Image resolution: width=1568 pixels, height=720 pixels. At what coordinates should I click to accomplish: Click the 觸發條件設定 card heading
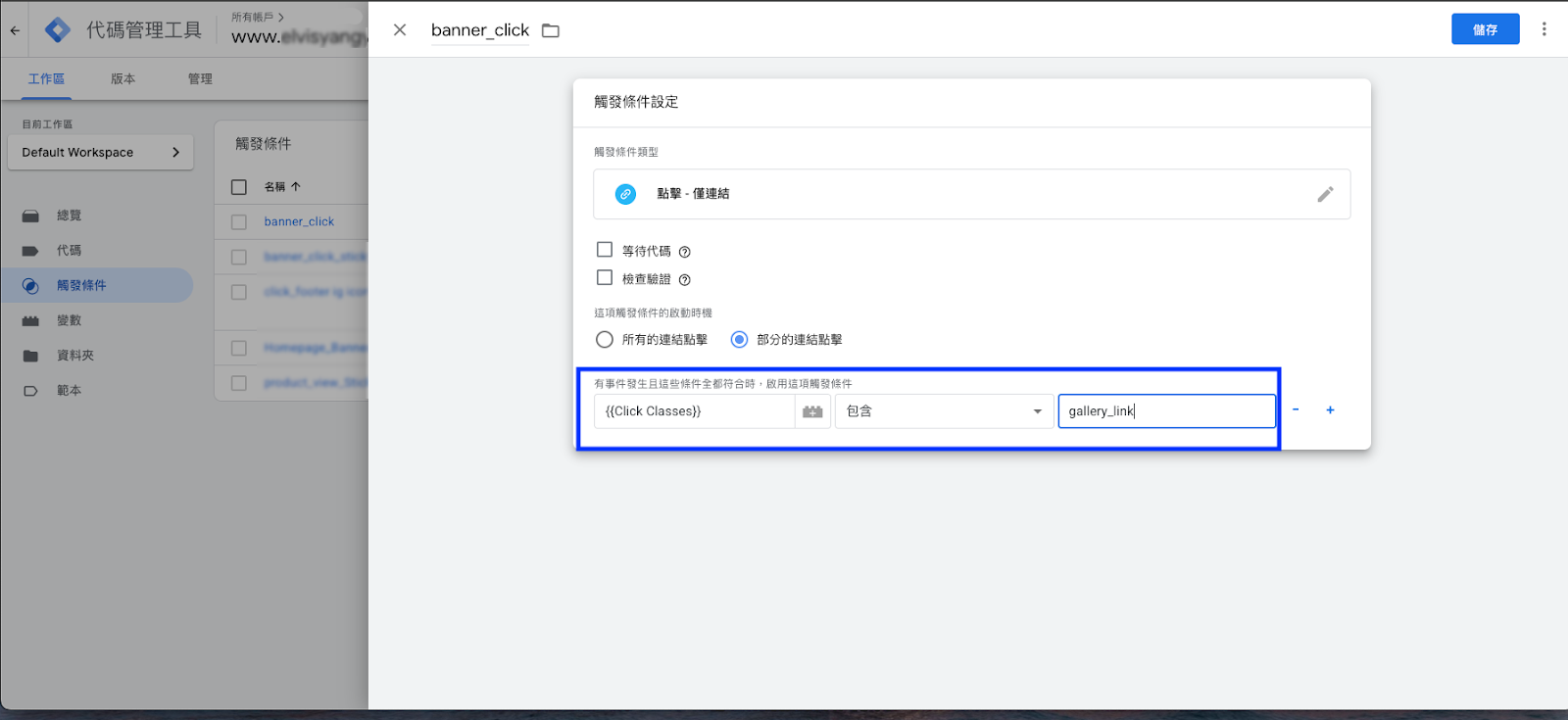click(636, 102)
